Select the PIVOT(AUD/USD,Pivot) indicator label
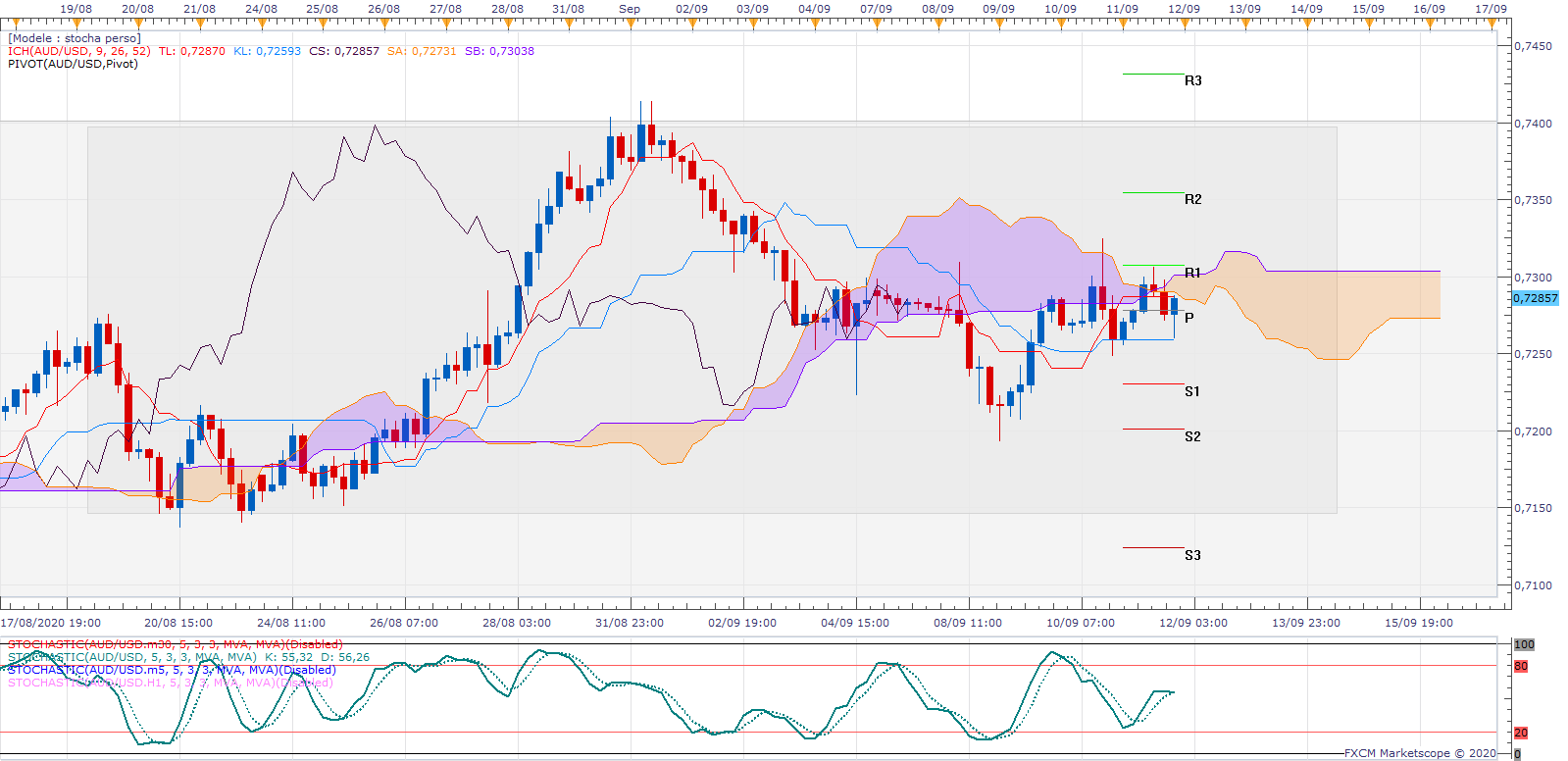This screenshot has height=761, width=1568. pos(73,64)
